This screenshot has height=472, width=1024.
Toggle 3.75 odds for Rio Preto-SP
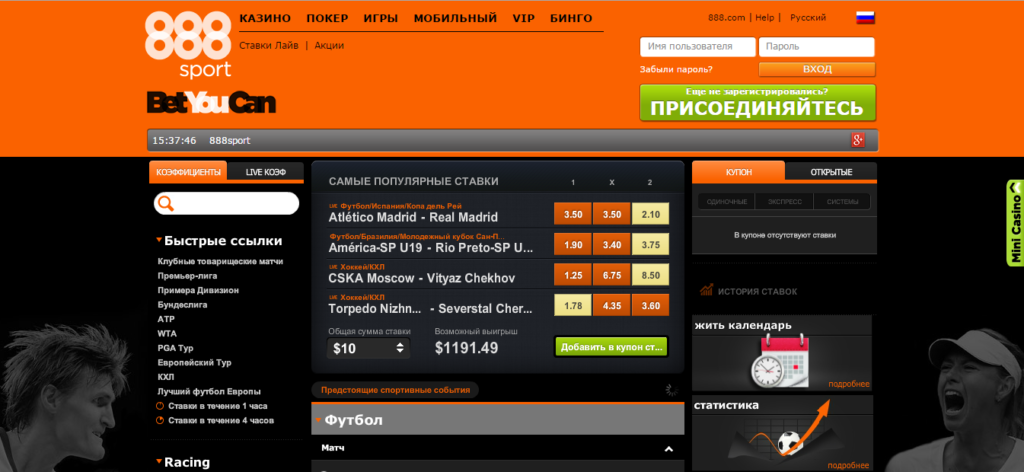point(650,244)
